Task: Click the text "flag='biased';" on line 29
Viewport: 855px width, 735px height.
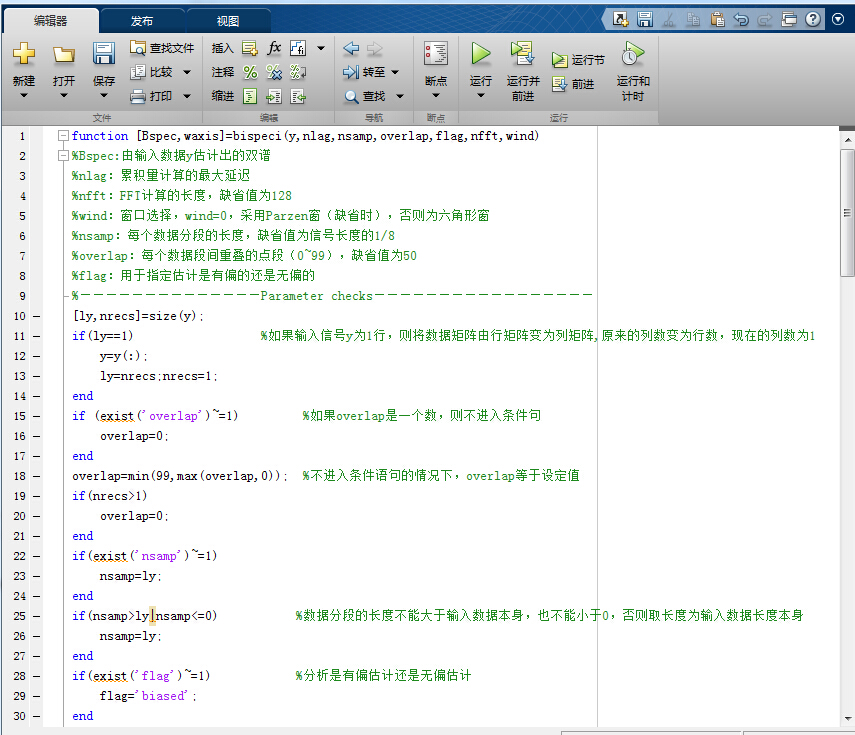Action: [x=148, y=696]
